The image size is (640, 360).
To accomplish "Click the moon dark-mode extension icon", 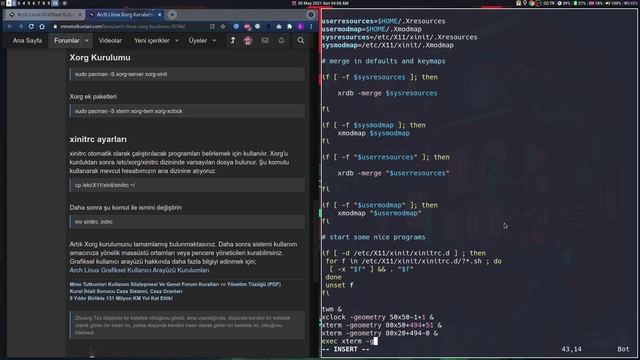I will [268, 27].
